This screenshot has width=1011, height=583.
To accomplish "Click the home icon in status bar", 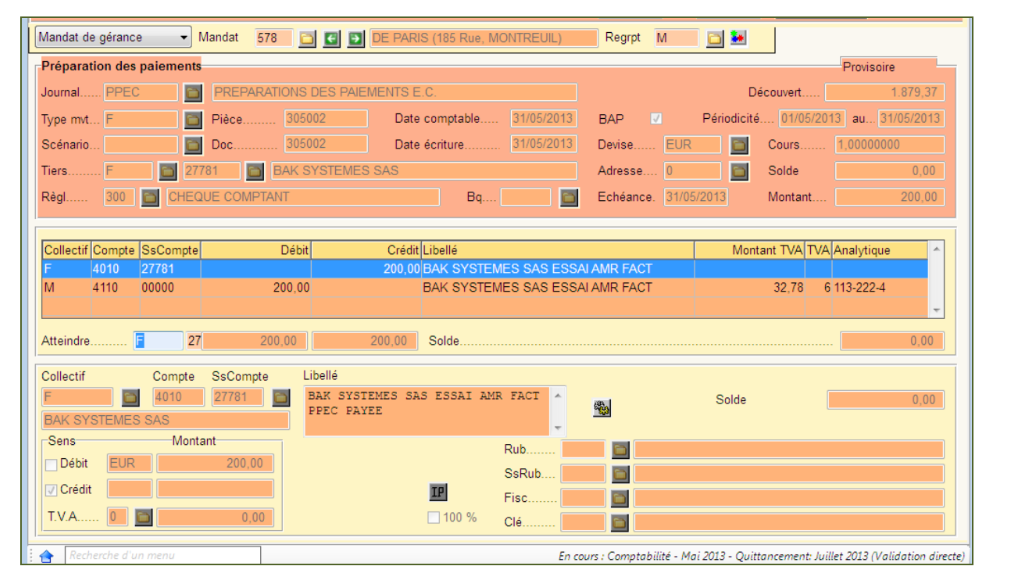I will [x=46, y=556].
